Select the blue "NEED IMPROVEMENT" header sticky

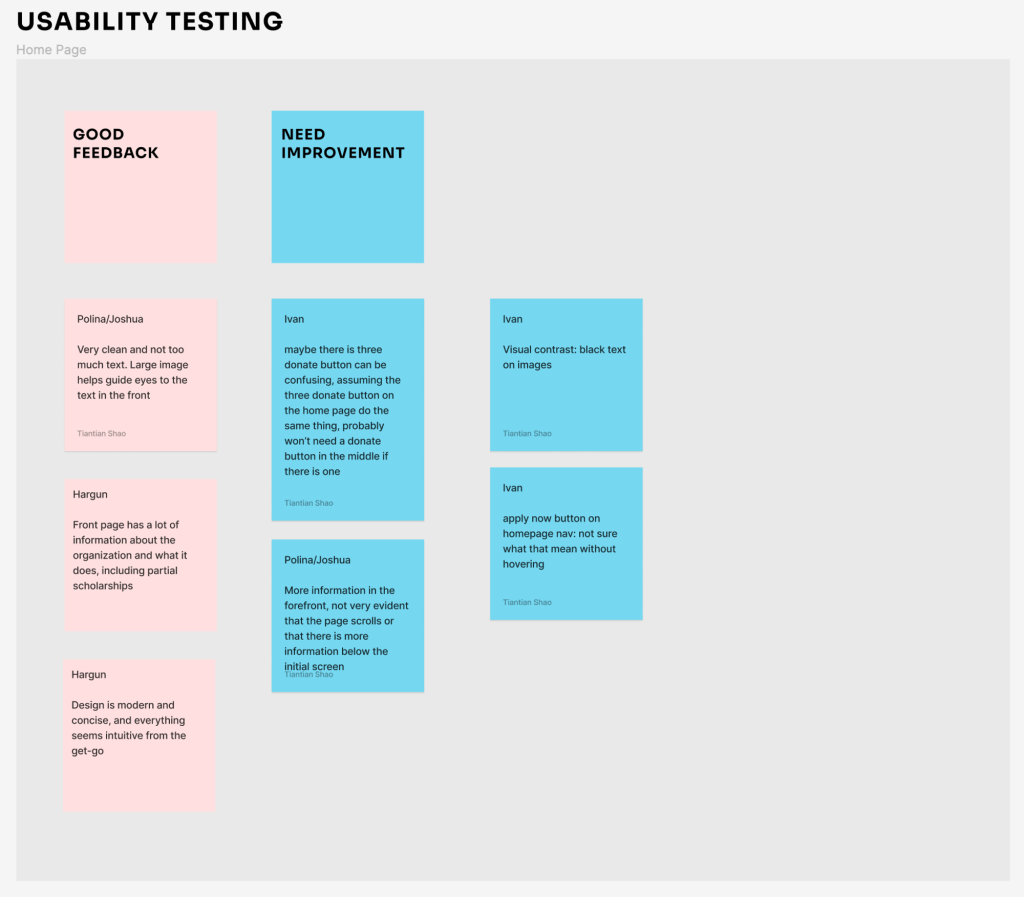tap(347, 187)
